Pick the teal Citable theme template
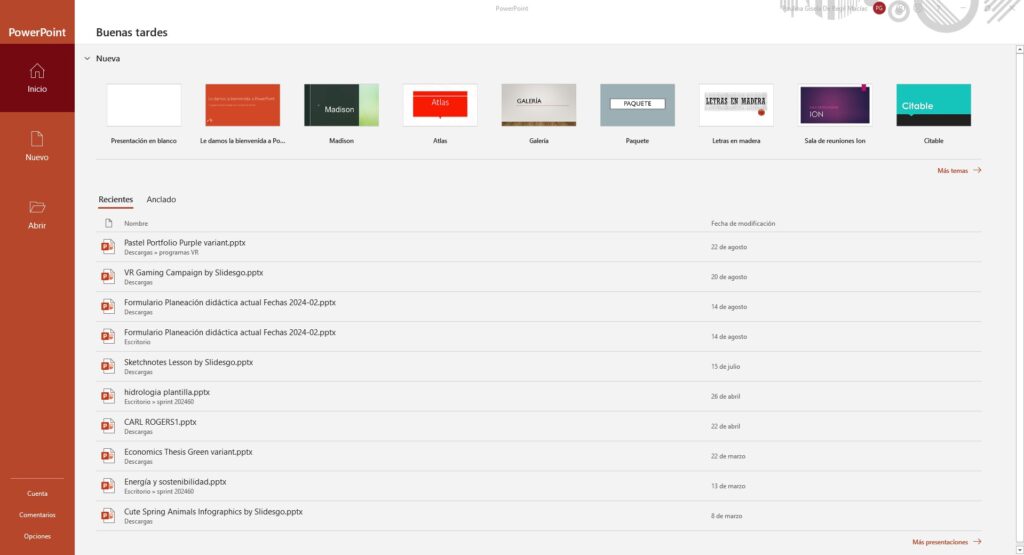1024x555 pixels. [933, 105]
